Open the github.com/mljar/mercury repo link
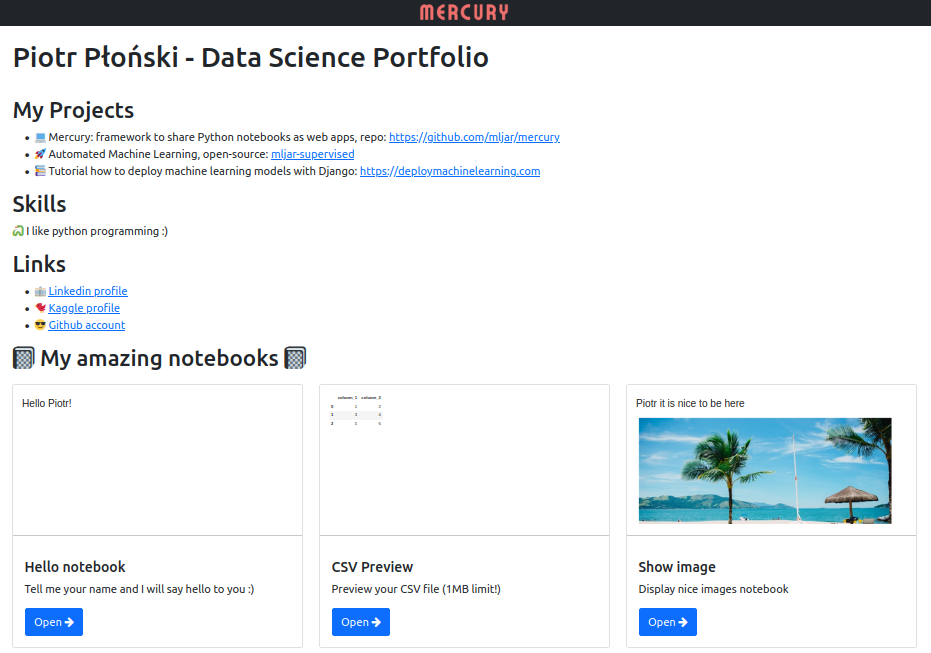The height and width of the screenshot is (653, 931). pyautogui.click(x=474, y=137)
